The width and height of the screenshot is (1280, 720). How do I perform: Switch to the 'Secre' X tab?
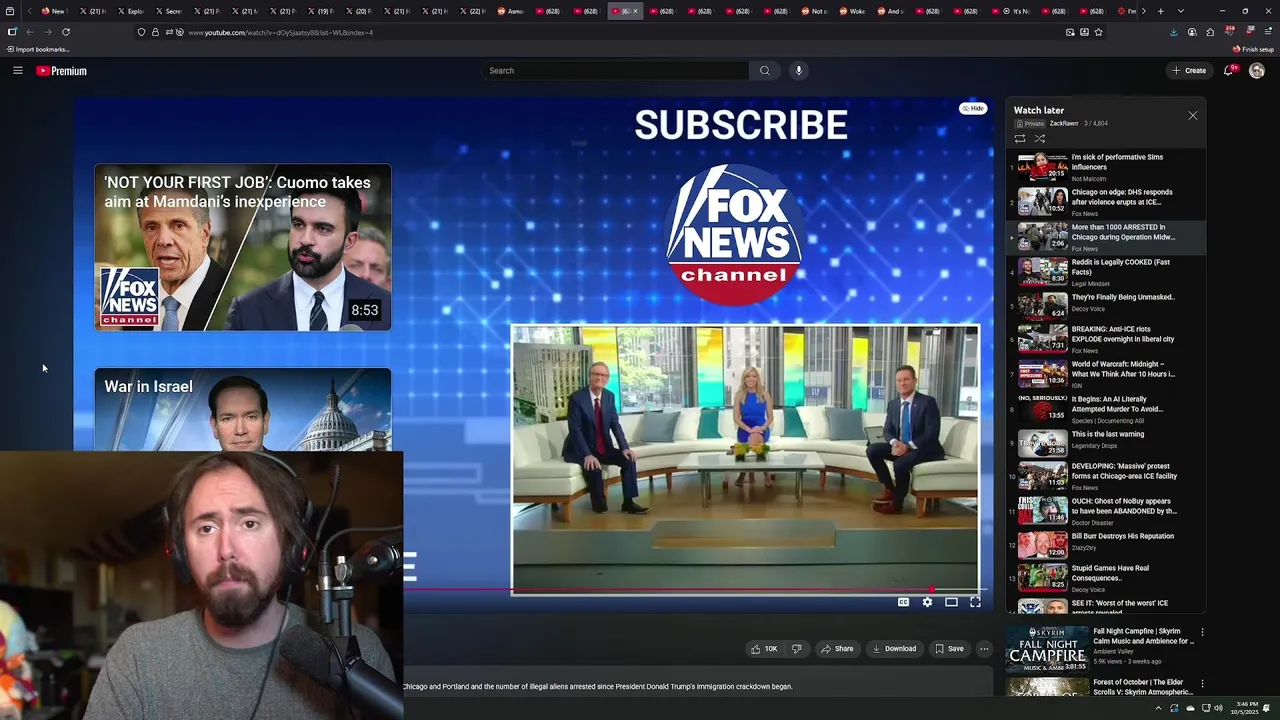pyautogui.click(x=168, y=11)
